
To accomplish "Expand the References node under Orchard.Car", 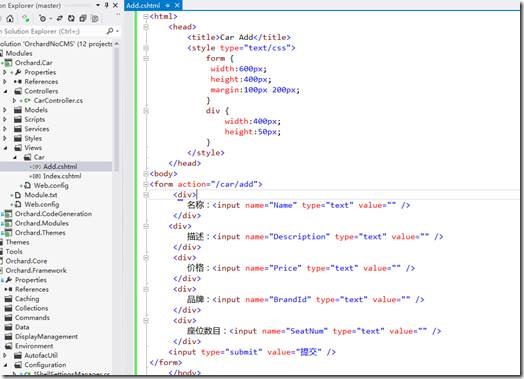I will click(5, 82).
